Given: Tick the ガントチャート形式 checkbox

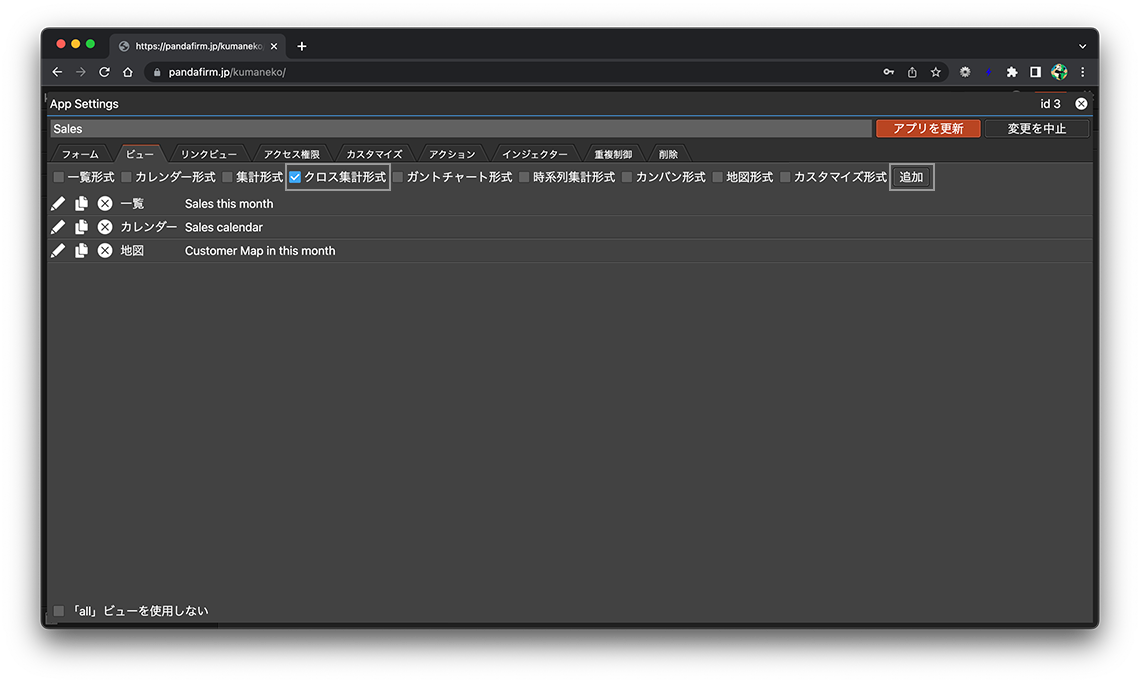Looking at the screenshot, I should tap(398, 177).
